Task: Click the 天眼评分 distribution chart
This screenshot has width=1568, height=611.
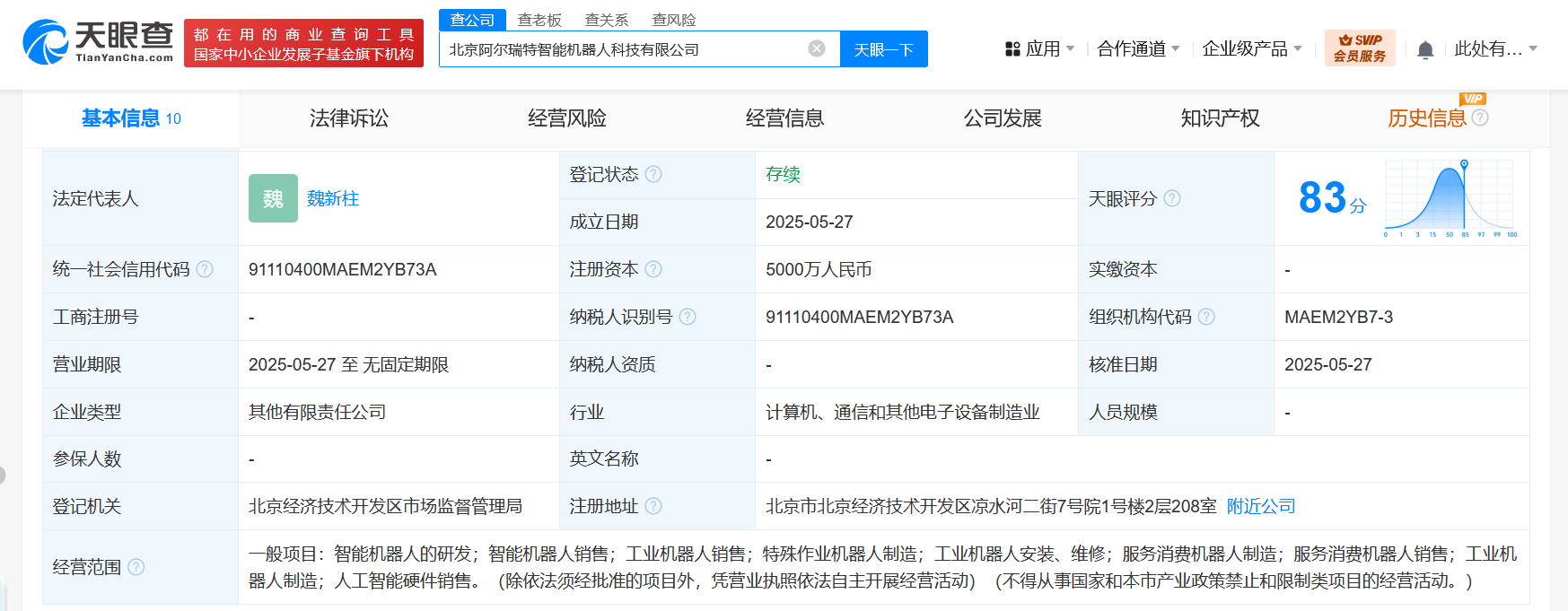Action: tap(1450, 198)
